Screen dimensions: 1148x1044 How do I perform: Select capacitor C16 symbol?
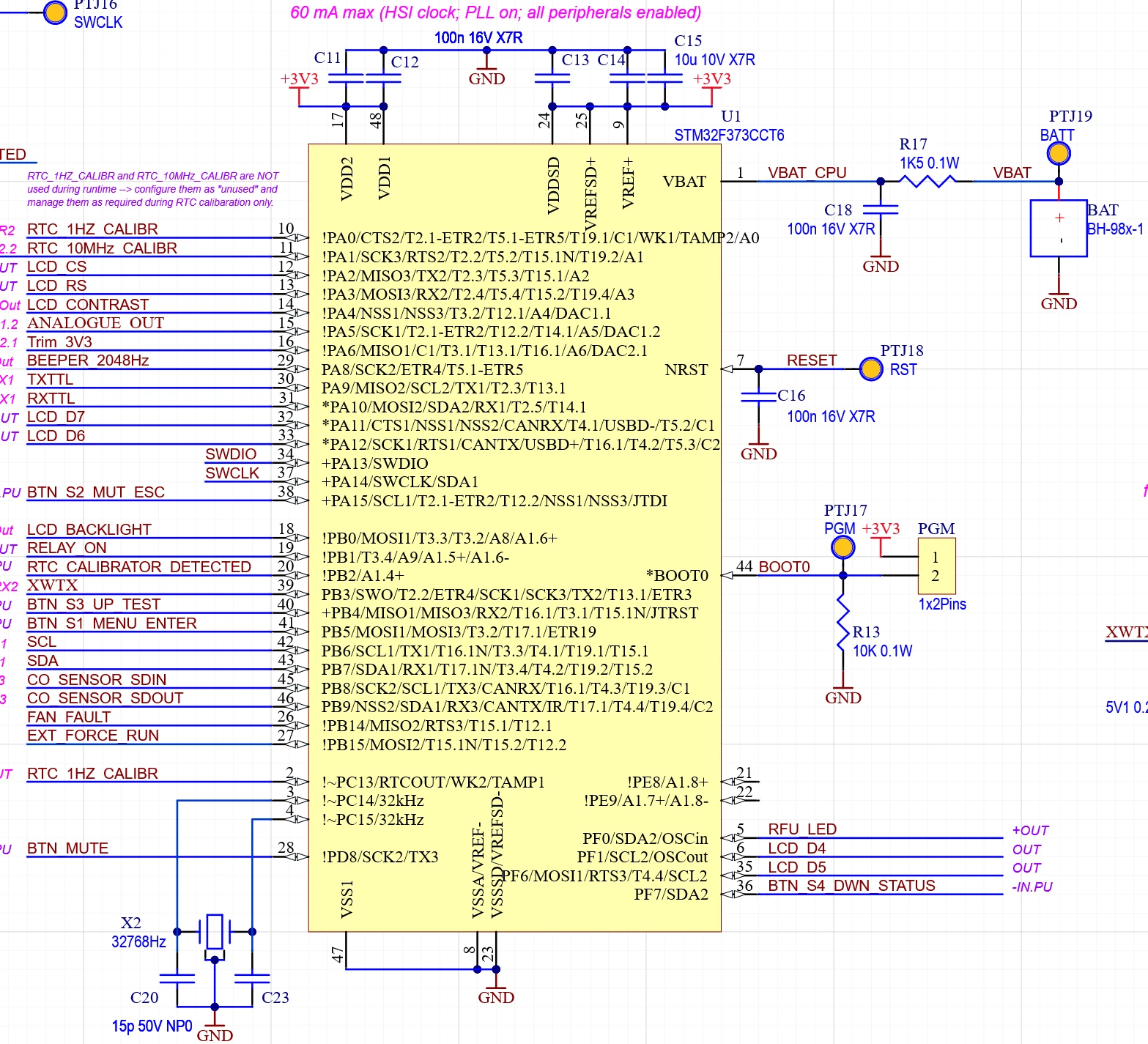[758, 397]
